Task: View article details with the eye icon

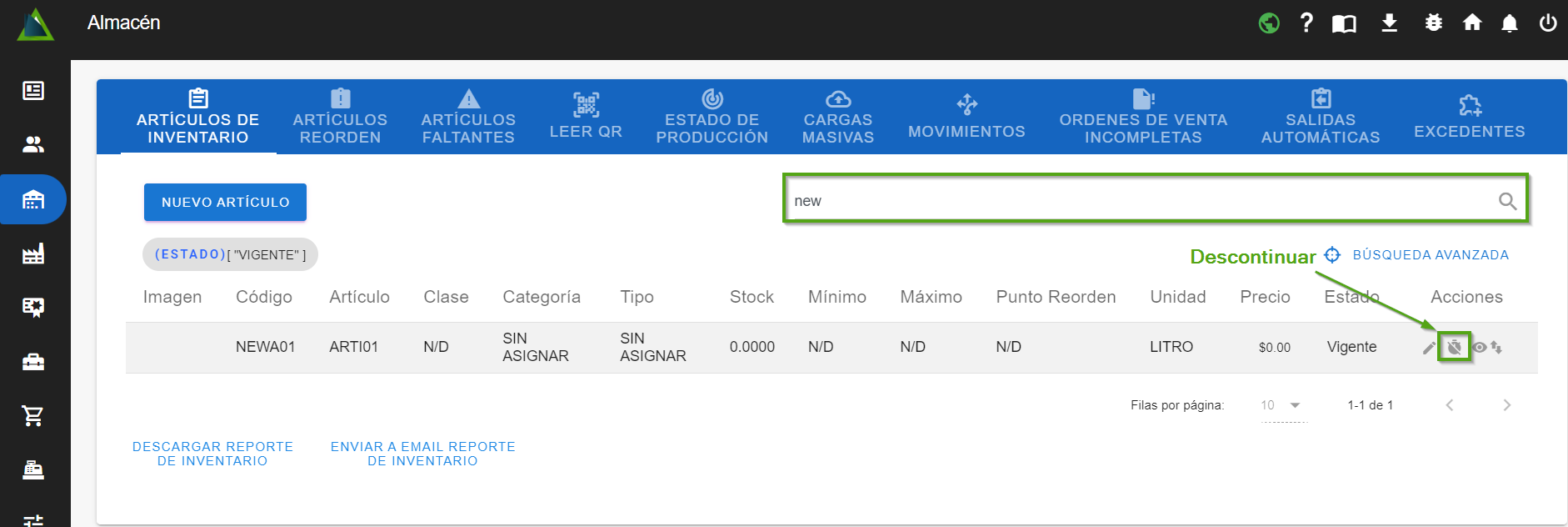Action: coord(1479,348)
